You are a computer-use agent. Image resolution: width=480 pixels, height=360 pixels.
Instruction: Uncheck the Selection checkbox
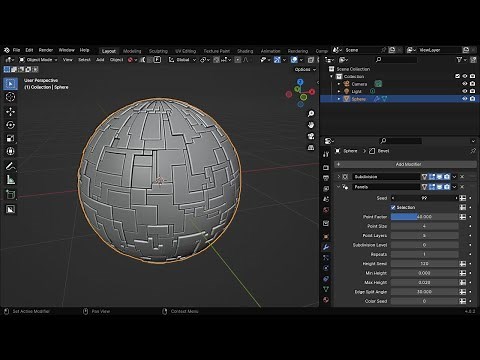[393, 207]
